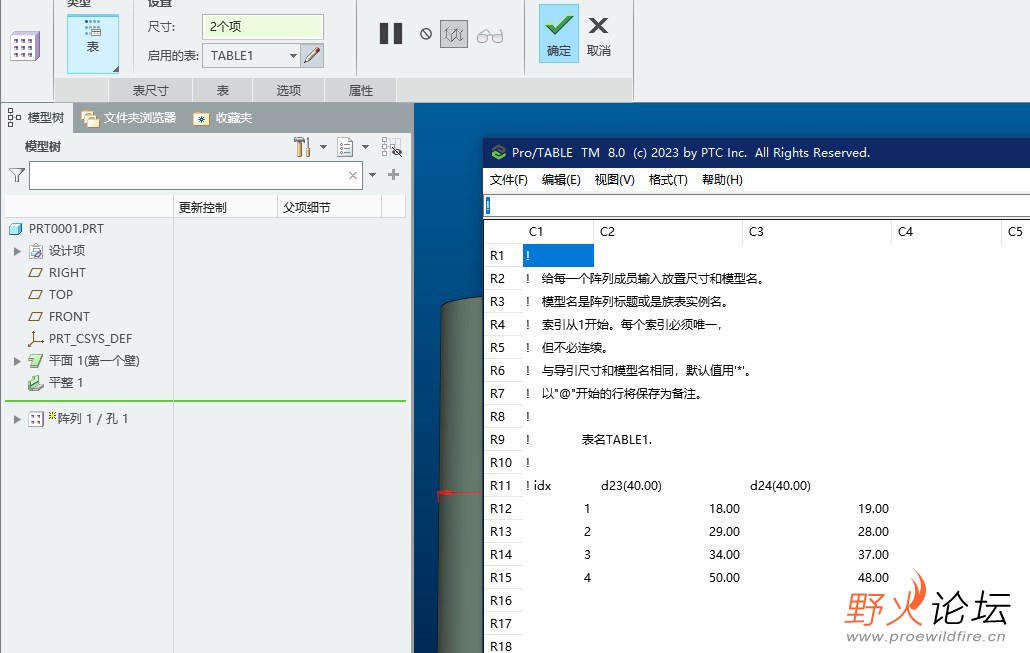Select cell R1 C1 highlighted in blue
1030x653 pixels.
[x=558, y=256]
